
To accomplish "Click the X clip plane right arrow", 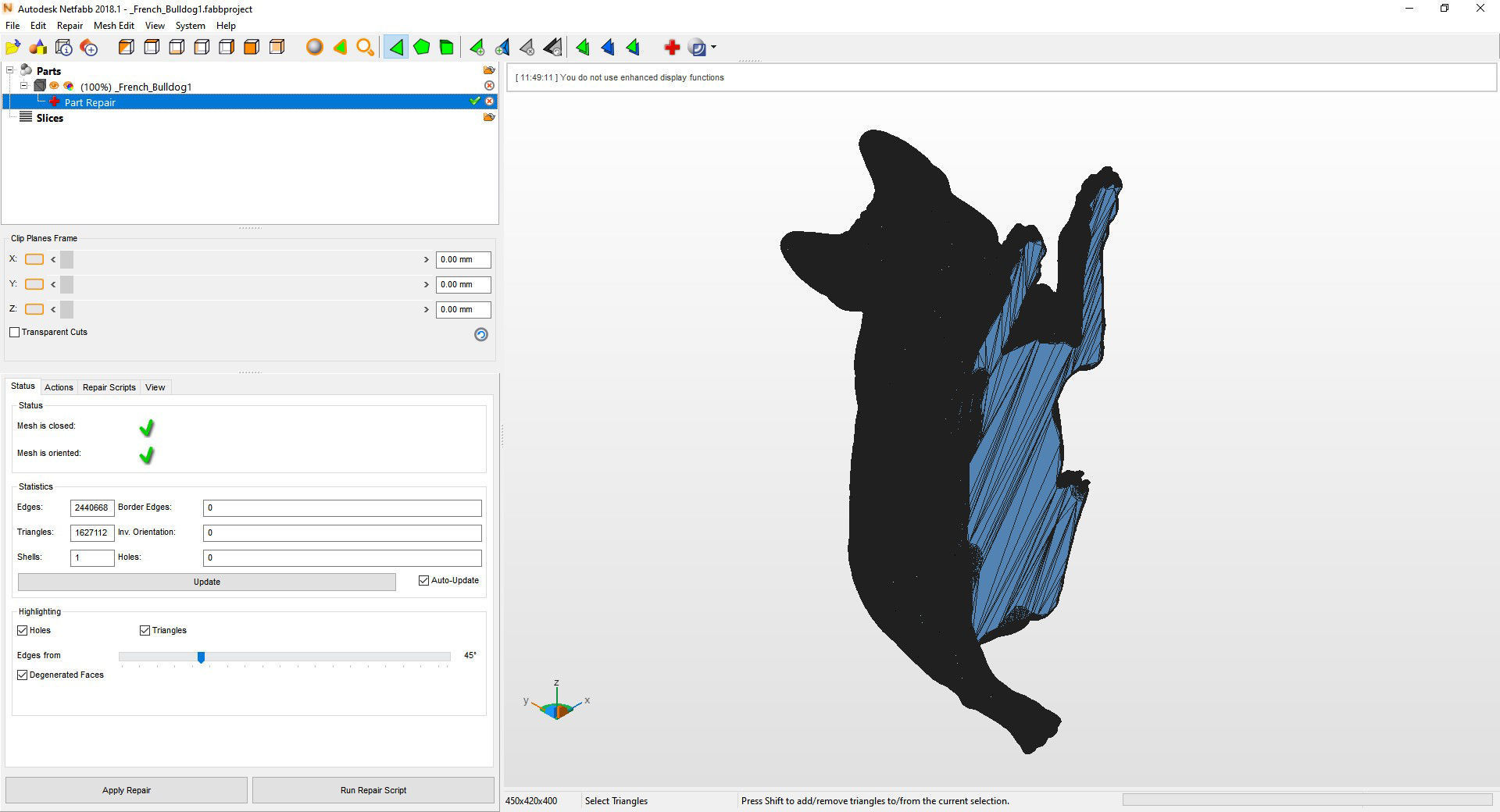I will pyautogui.click(x=426, y=259).
